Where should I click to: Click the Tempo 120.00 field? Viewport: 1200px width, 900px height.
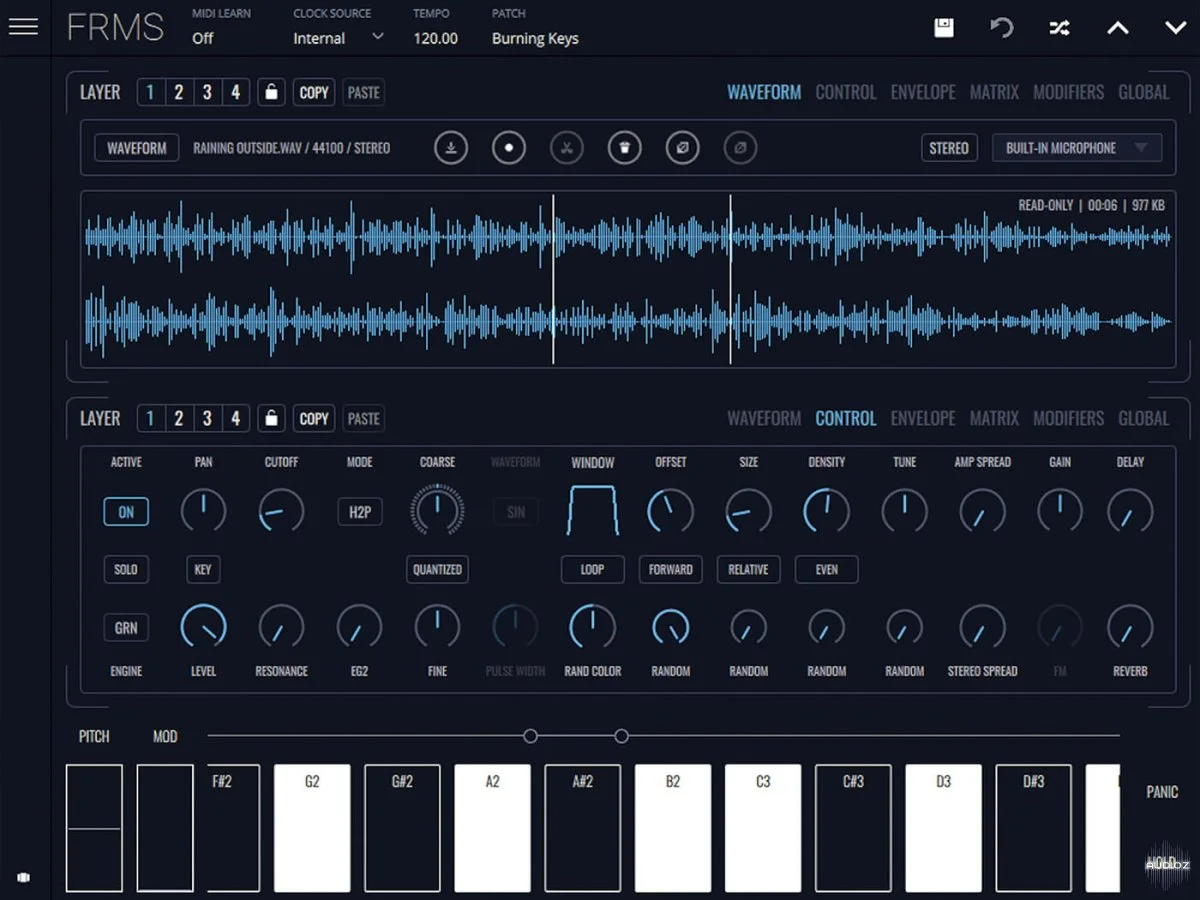pyautogui.click(x=436, y=38)
